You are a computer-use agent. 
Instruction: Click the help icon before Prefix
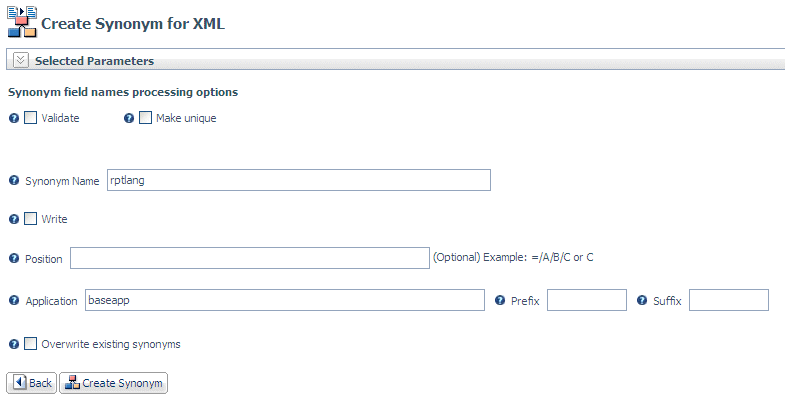coord(500,300)
